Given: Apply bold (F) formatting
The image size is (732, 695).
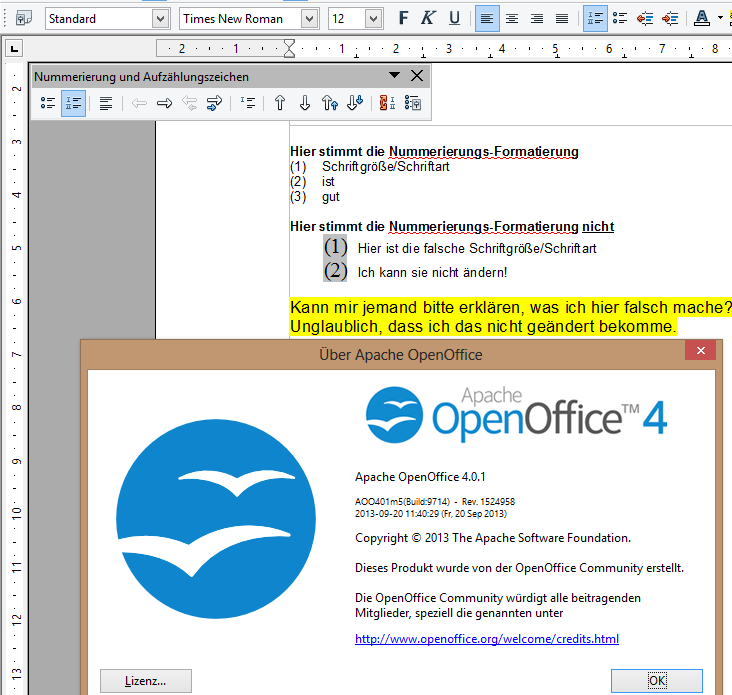Looking at the screenshot, I should [403, 19].
